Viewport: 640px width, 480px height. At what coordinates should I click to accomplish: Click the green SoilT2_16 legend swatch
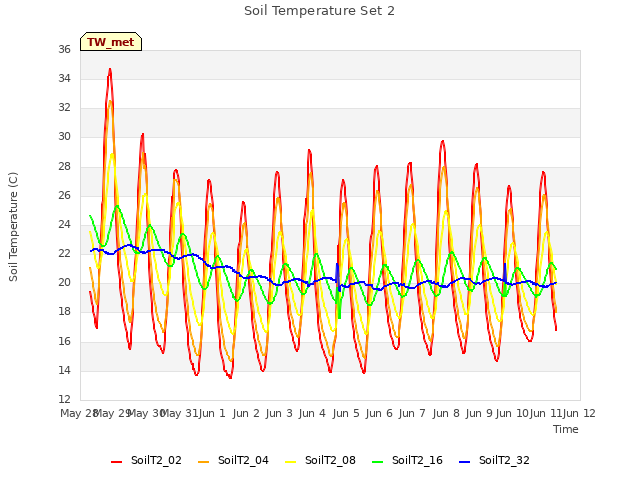tap(378, 462)
